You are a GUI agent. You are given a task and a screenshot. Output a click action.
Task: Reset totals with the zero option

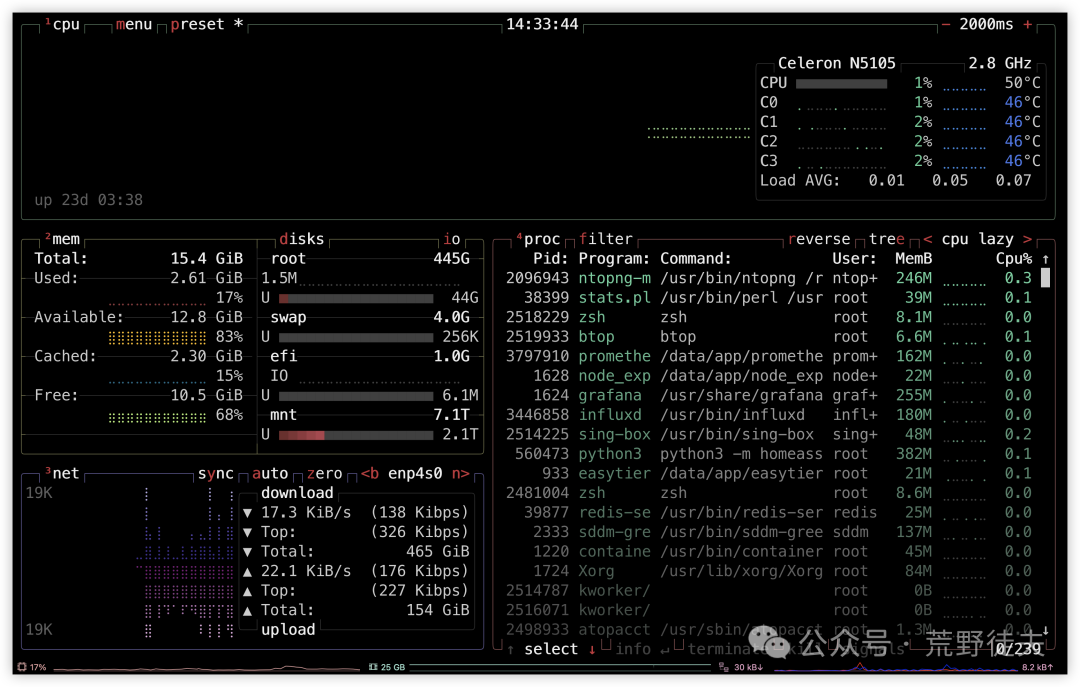(x=324, y=473)
